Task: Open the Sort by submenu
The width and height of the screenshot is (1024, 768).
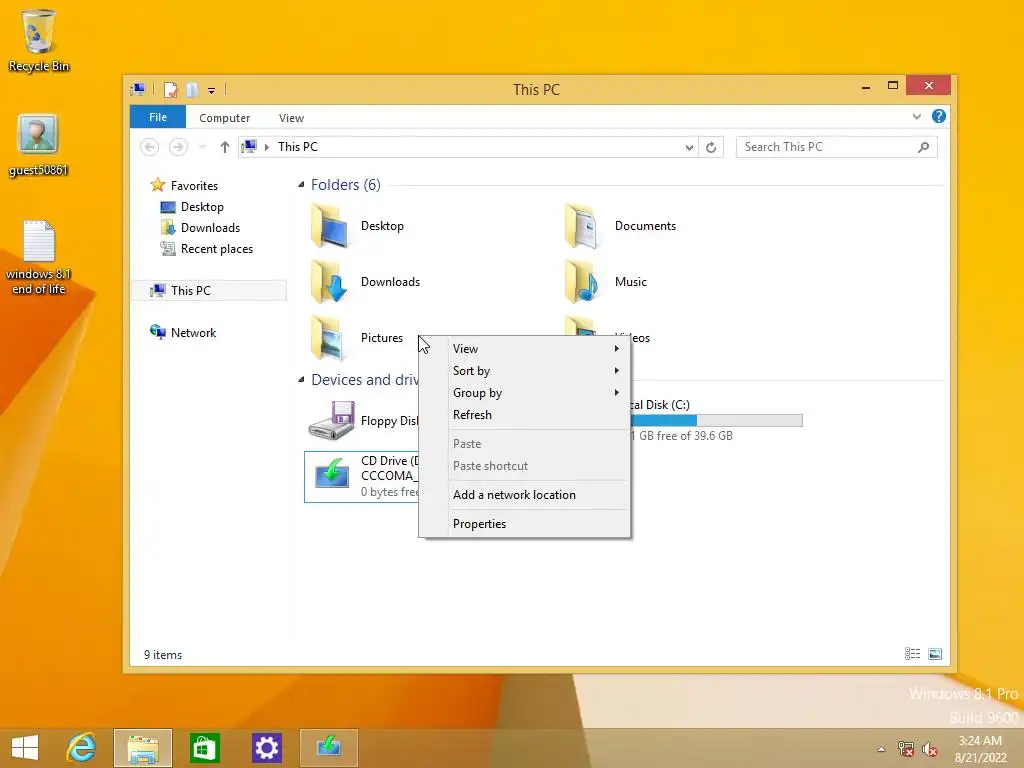Action: pyautogui.click(x=524, y=371)
